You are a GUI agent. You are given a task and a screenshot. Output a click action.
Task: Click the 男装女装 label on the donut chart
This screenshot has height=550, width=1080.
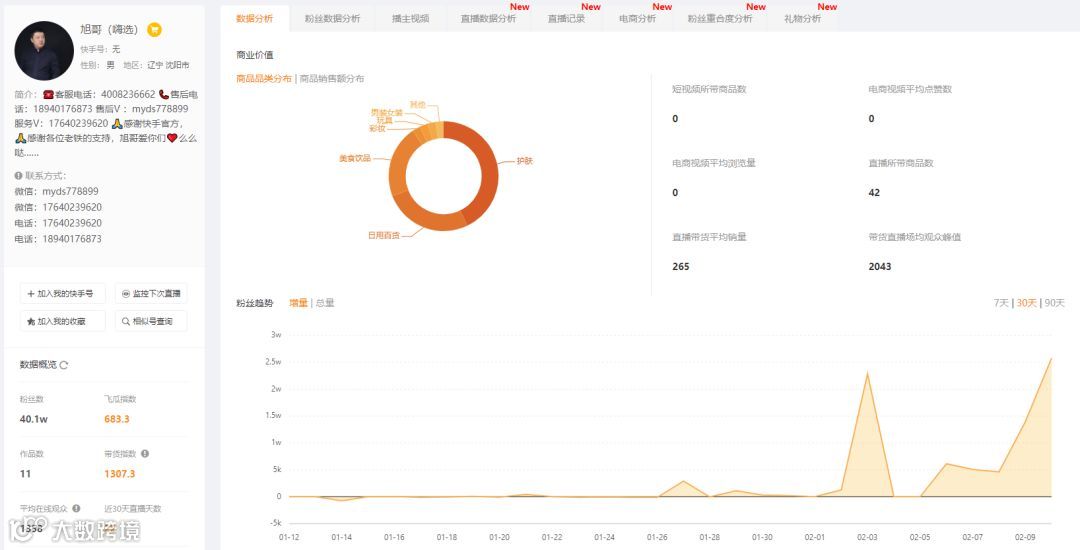[386, 112]
